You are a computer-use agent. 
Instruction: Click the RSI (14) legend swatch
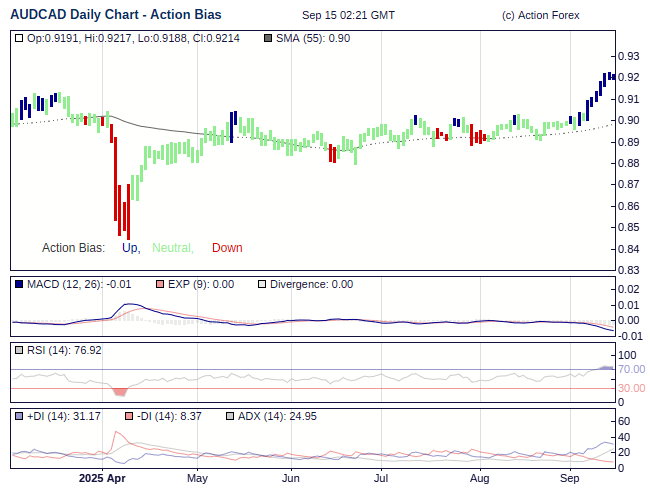pos(20,350)
